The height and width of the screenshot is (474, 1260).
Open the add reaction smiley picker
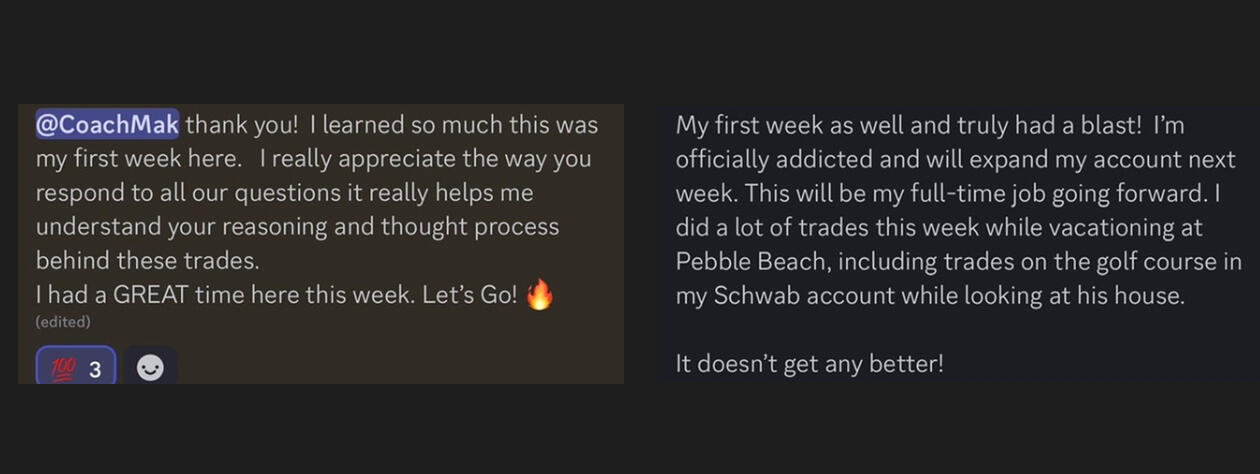pyautogui.click(x=150, y=368)
